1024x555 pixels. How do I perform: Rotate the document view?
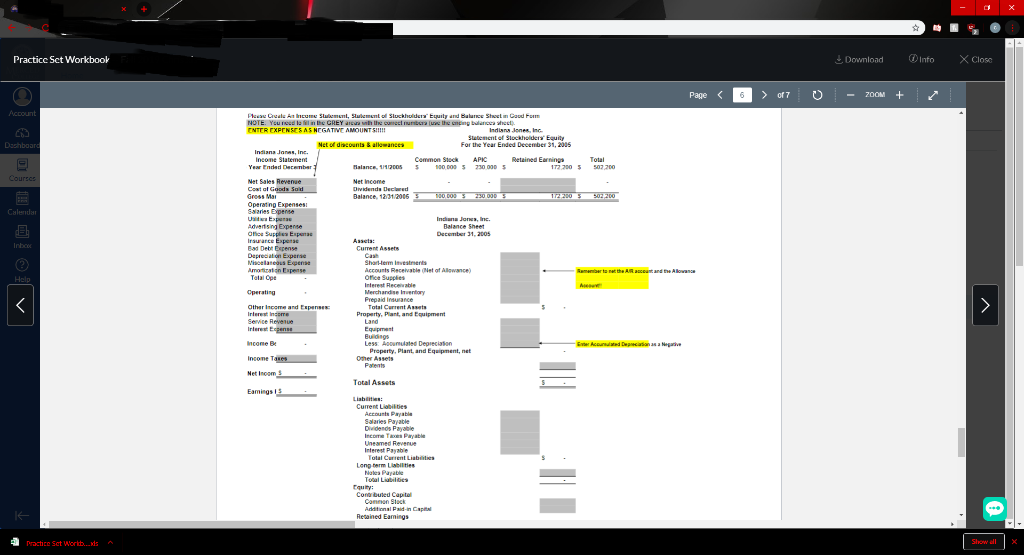point(817,95)
